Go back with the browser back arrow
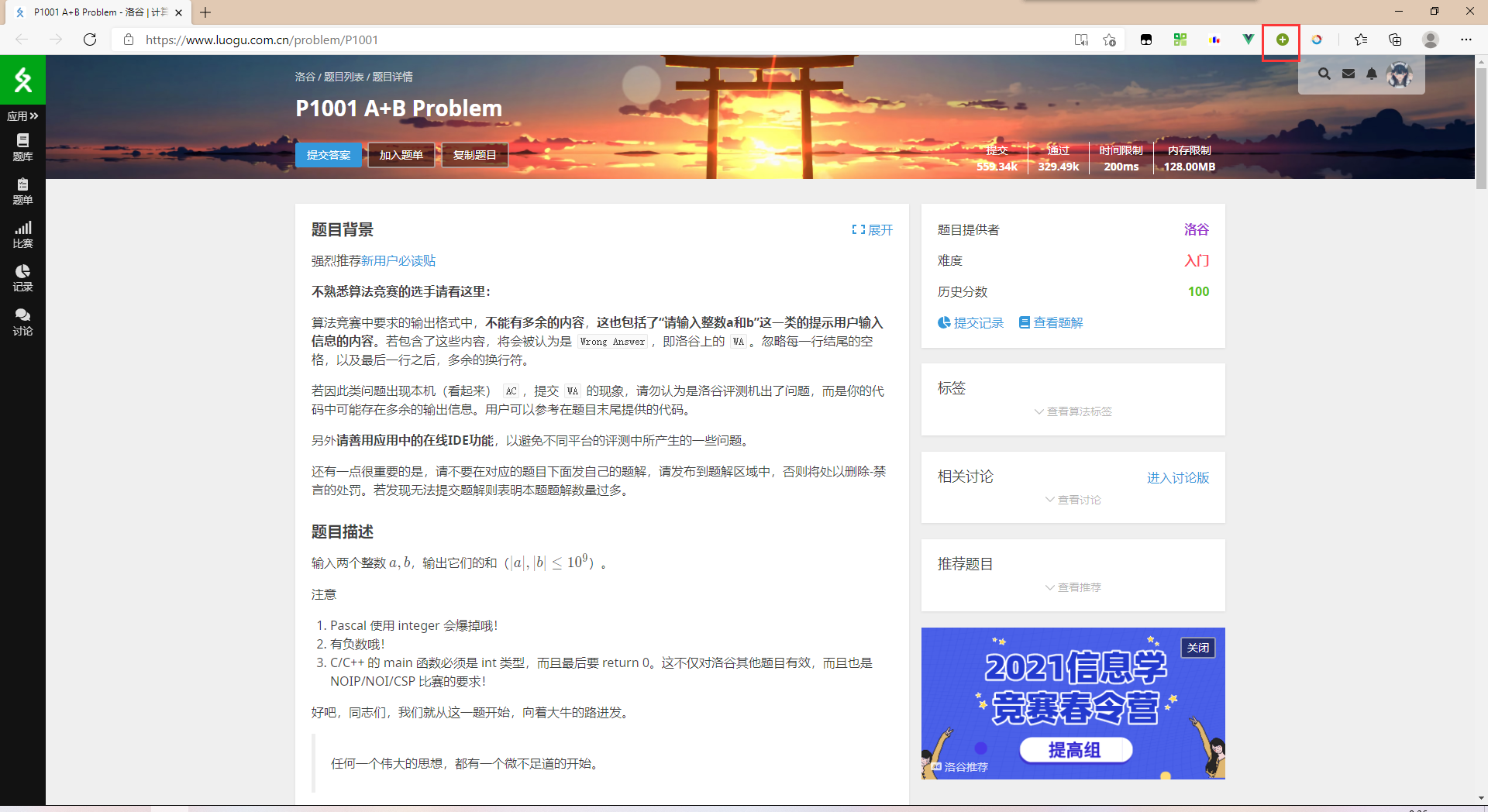The image size is (1488, 812). tap(22, 40)
